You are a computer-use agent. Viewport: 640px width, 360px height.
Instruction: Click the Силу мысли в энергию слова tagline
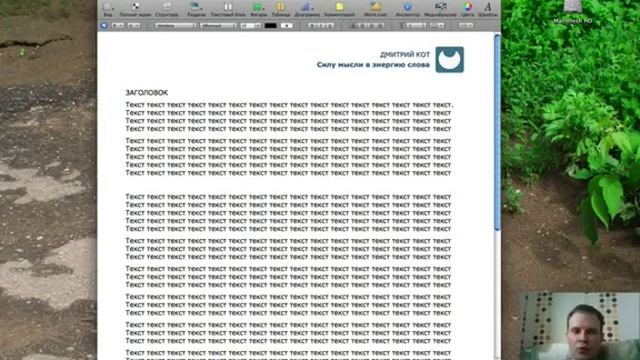pos(373,65)
